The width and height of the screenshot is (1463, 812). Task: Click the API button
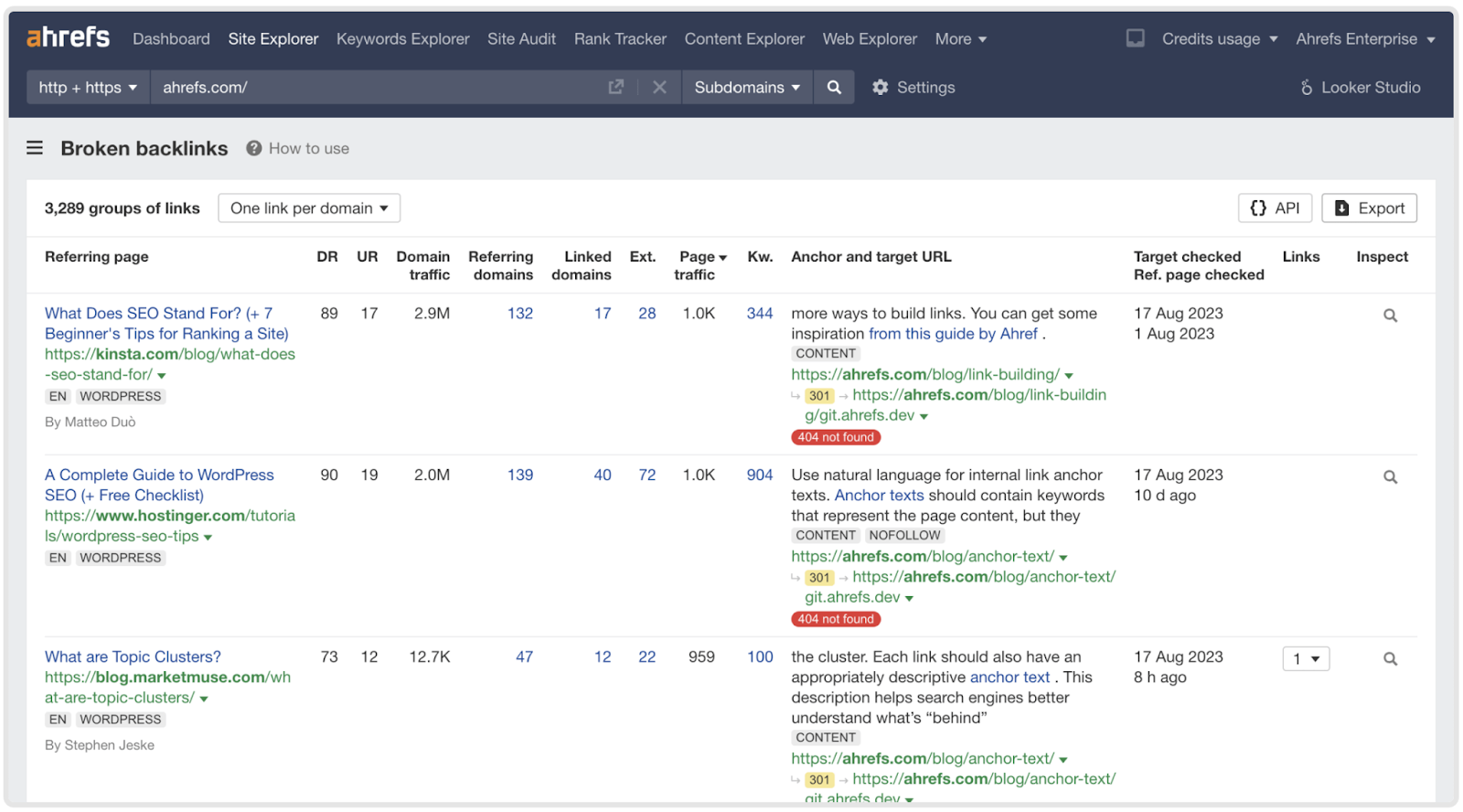coord(1275,208)
